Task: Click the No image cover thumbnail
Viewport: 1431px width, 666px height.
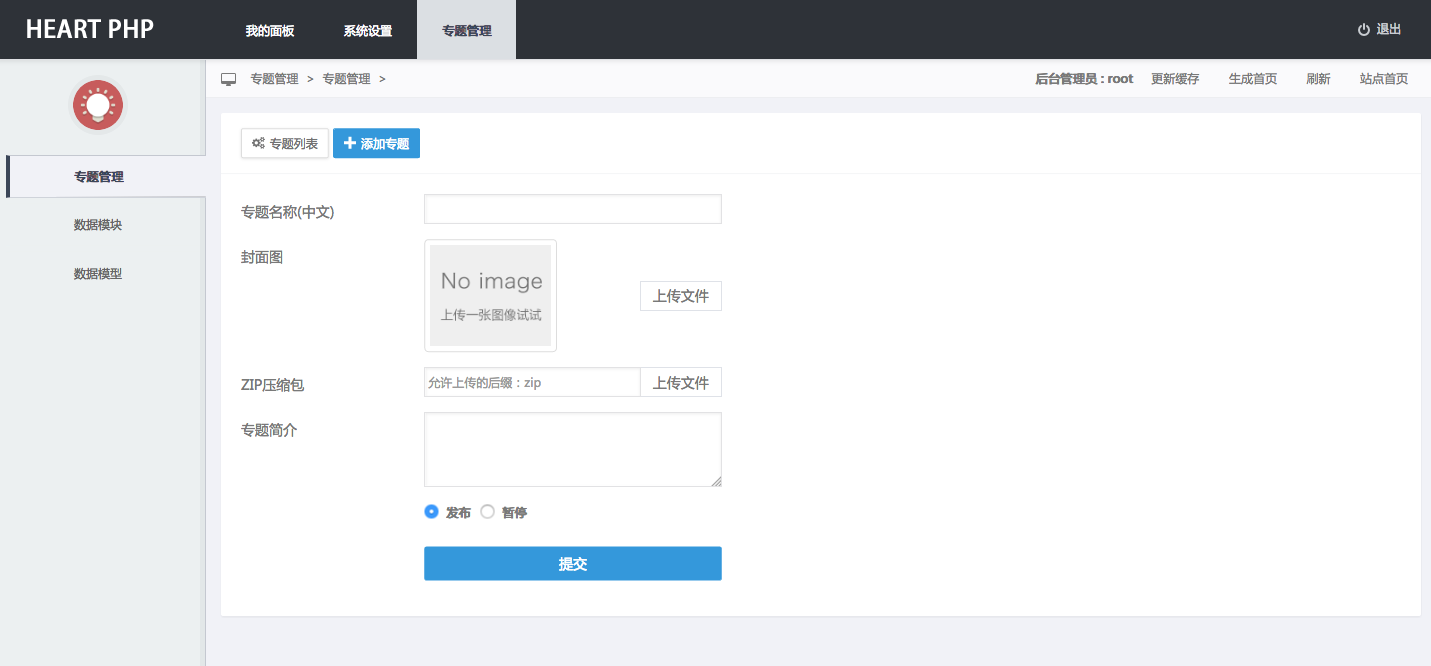Action: (490, 295)
